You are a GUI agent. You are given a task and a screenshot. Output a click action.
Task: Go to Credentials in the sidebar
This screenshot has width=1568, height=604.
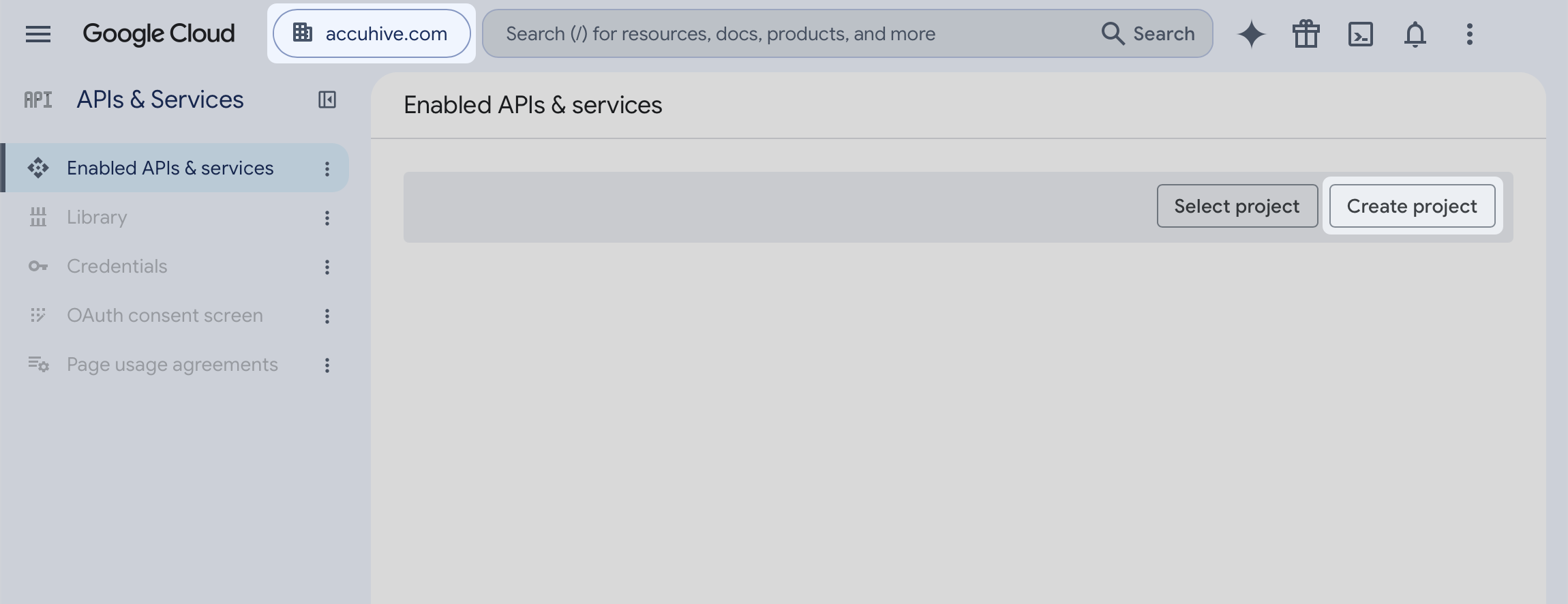click(117, 266)
